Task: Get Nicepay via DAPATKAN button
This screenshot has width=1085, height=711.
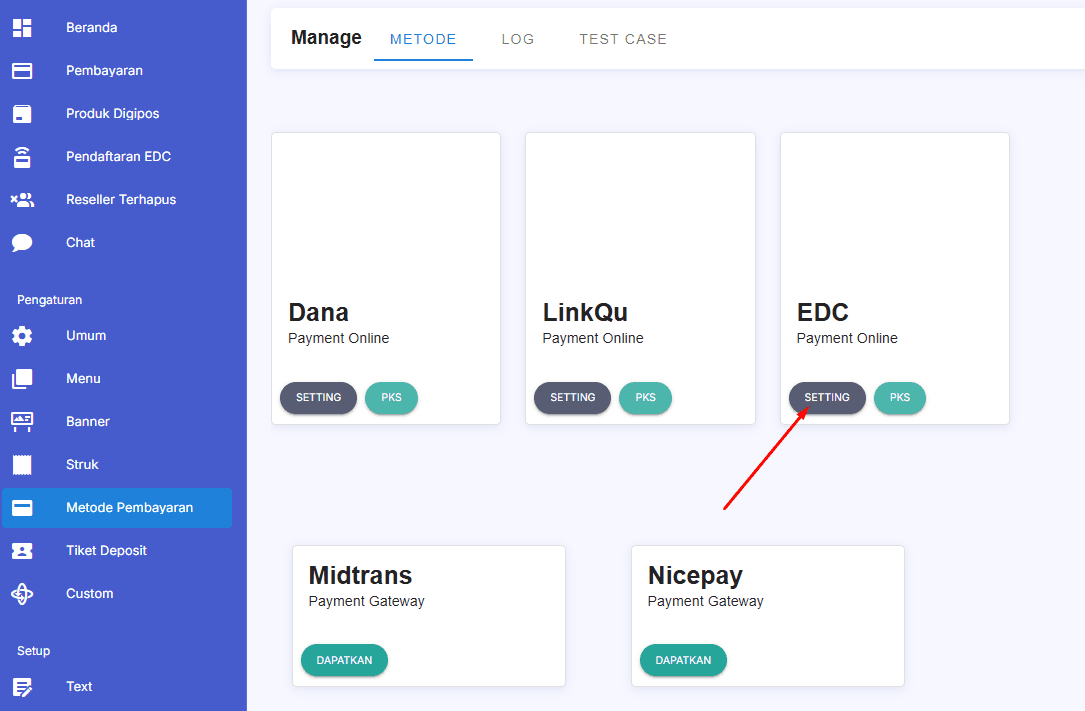Action: (x=683, y=660)
